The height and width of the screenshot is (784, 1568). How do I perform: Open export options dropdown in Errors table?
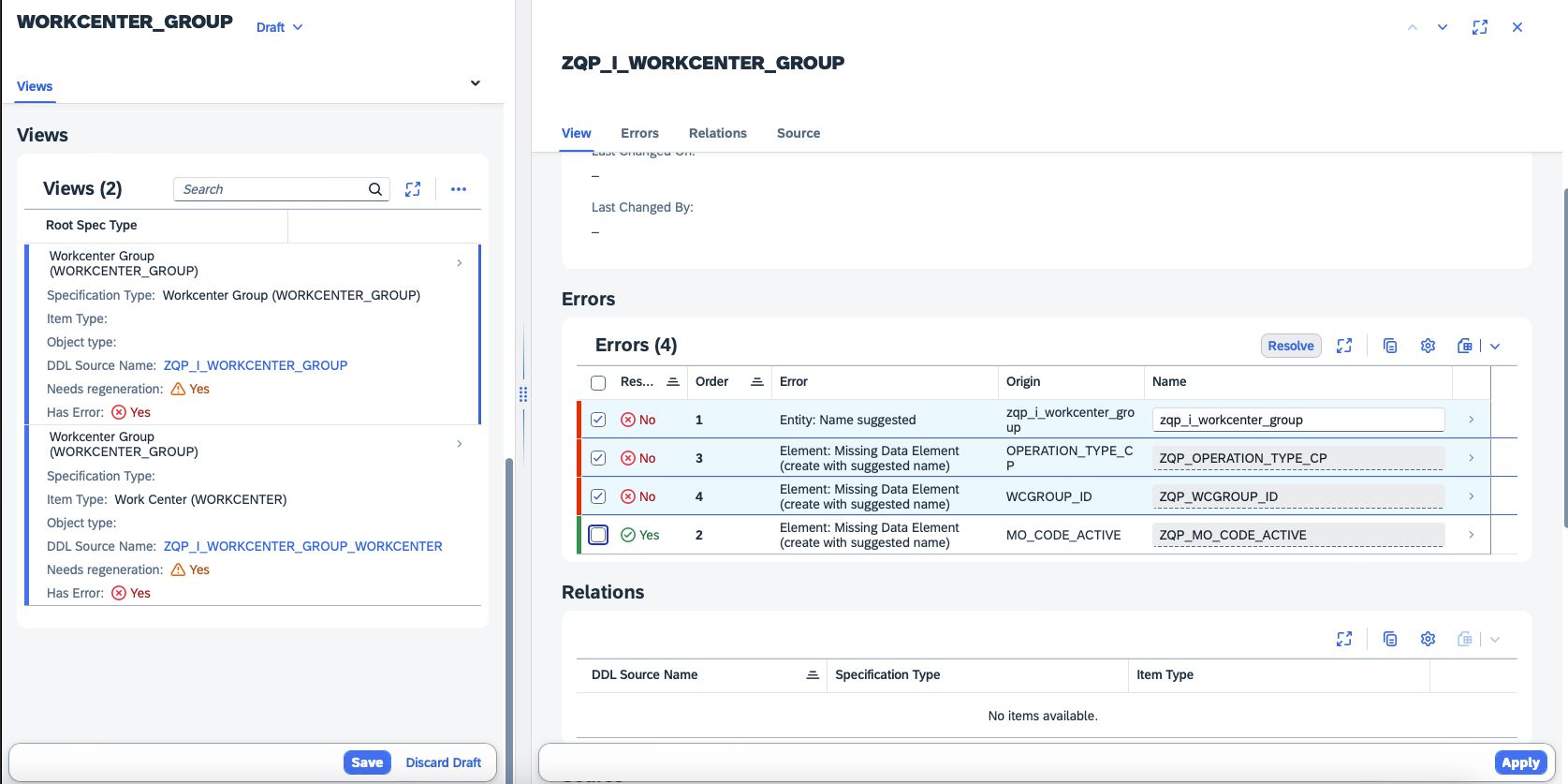pos(1495,346)
